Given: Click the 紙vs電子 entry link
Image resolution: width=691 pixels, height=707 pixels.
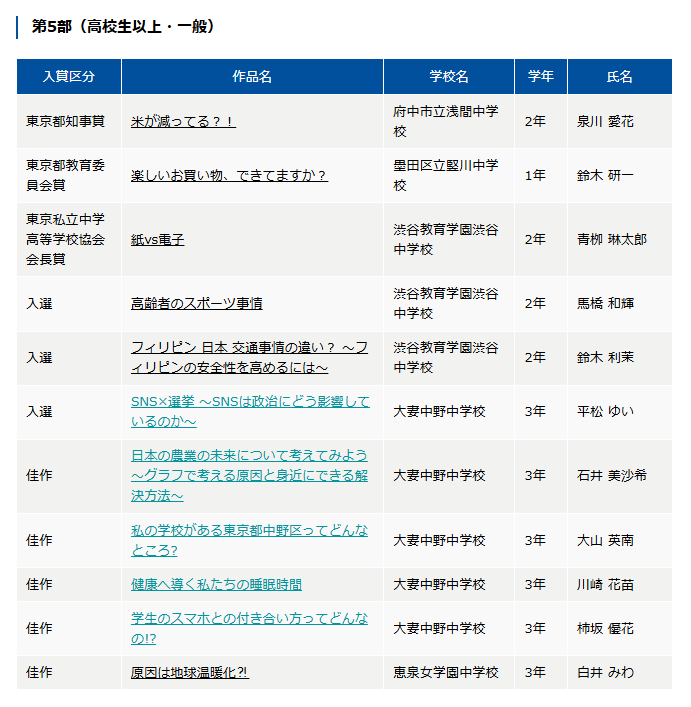Looking at the screenshot, I should (x=157, y=239).
